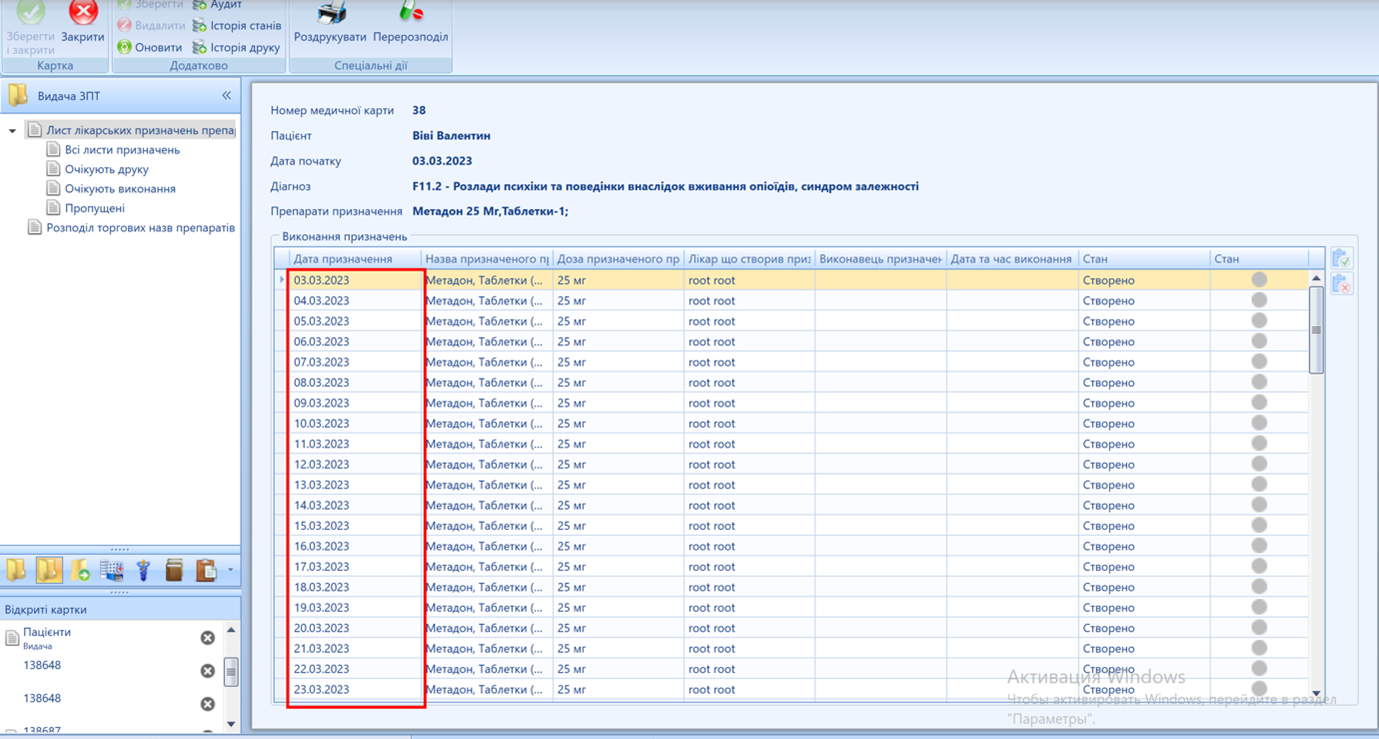Open Розподіл торгових назв препаратів
Screen dimensions: 1379x739
point(131,228)
